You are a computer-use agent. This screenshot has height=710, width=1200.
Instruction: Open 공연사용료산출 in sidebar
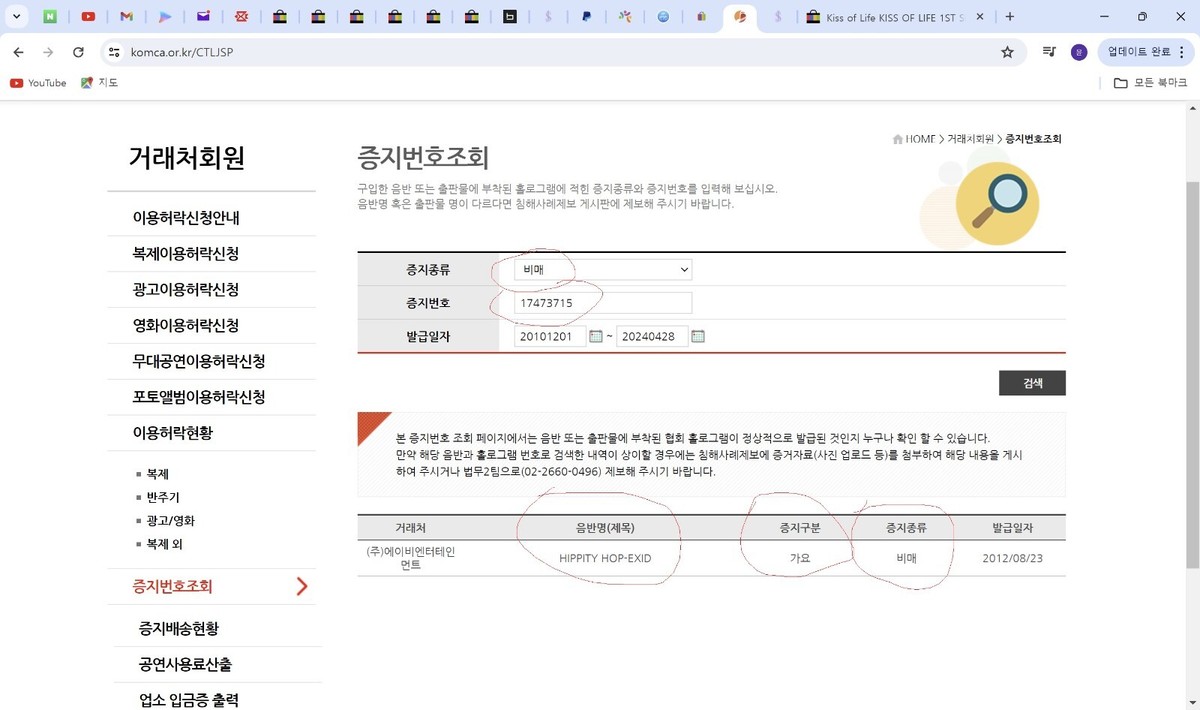tap(186, 665)
